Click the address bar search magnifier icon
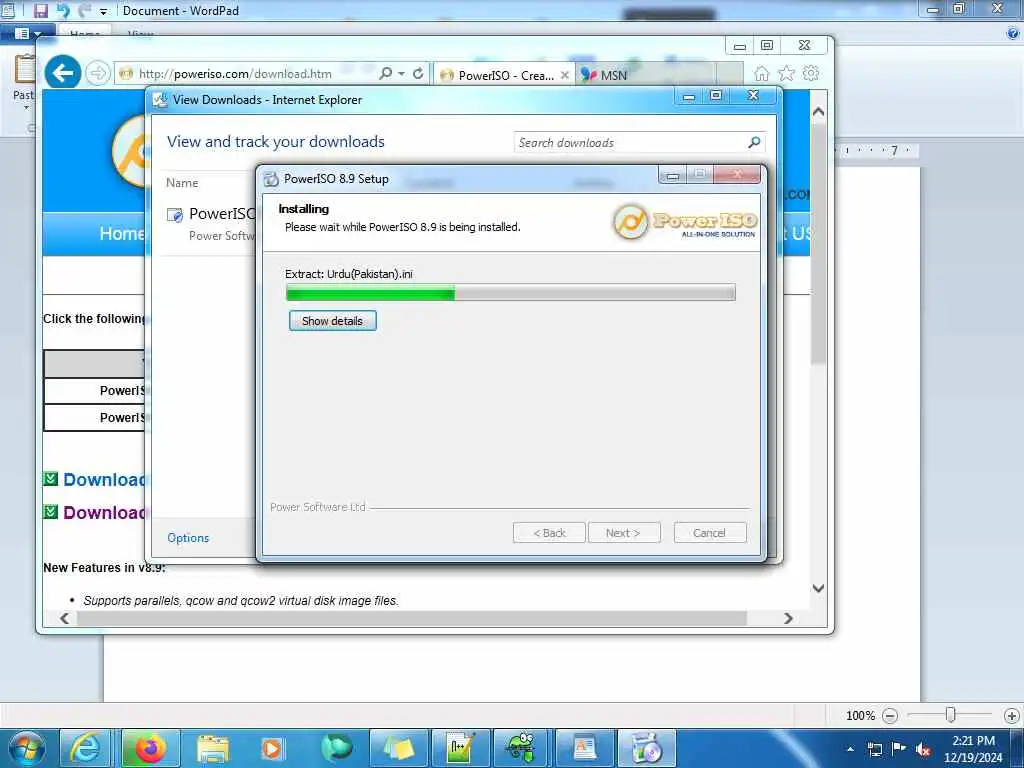 (386, 73)
